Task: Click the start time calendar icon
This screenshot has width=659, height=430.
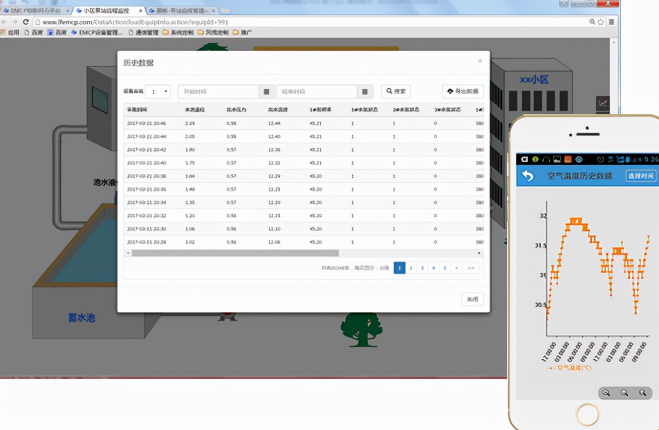Action: (x=266, y=91)
